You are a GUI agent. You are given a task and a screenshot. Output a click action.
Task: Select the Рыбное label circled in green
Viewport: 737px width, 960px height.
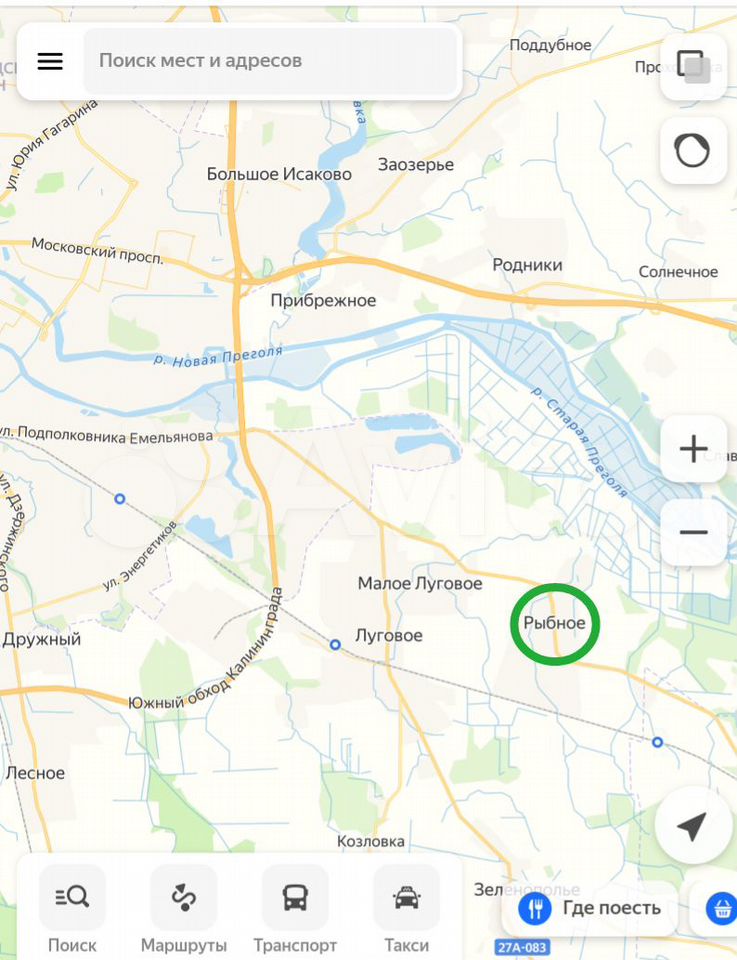[x=555, y=623]
